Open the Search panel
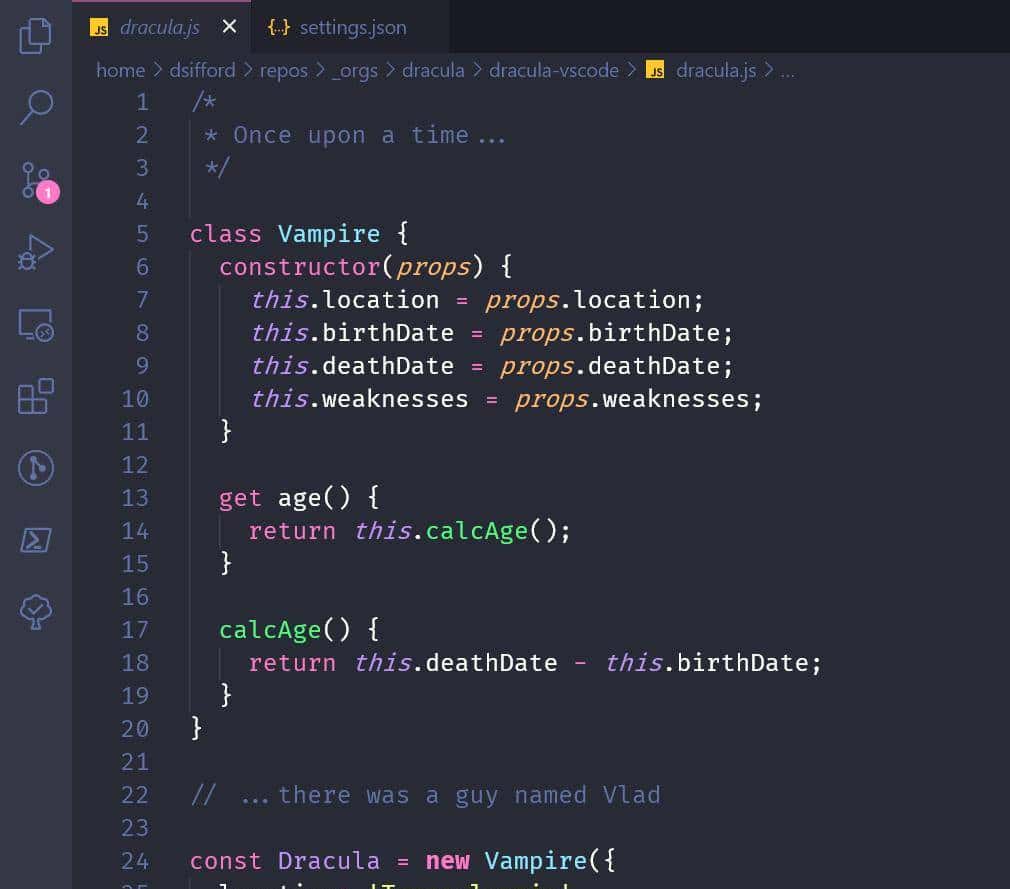 pyautogui.click(x=35, y=104)
